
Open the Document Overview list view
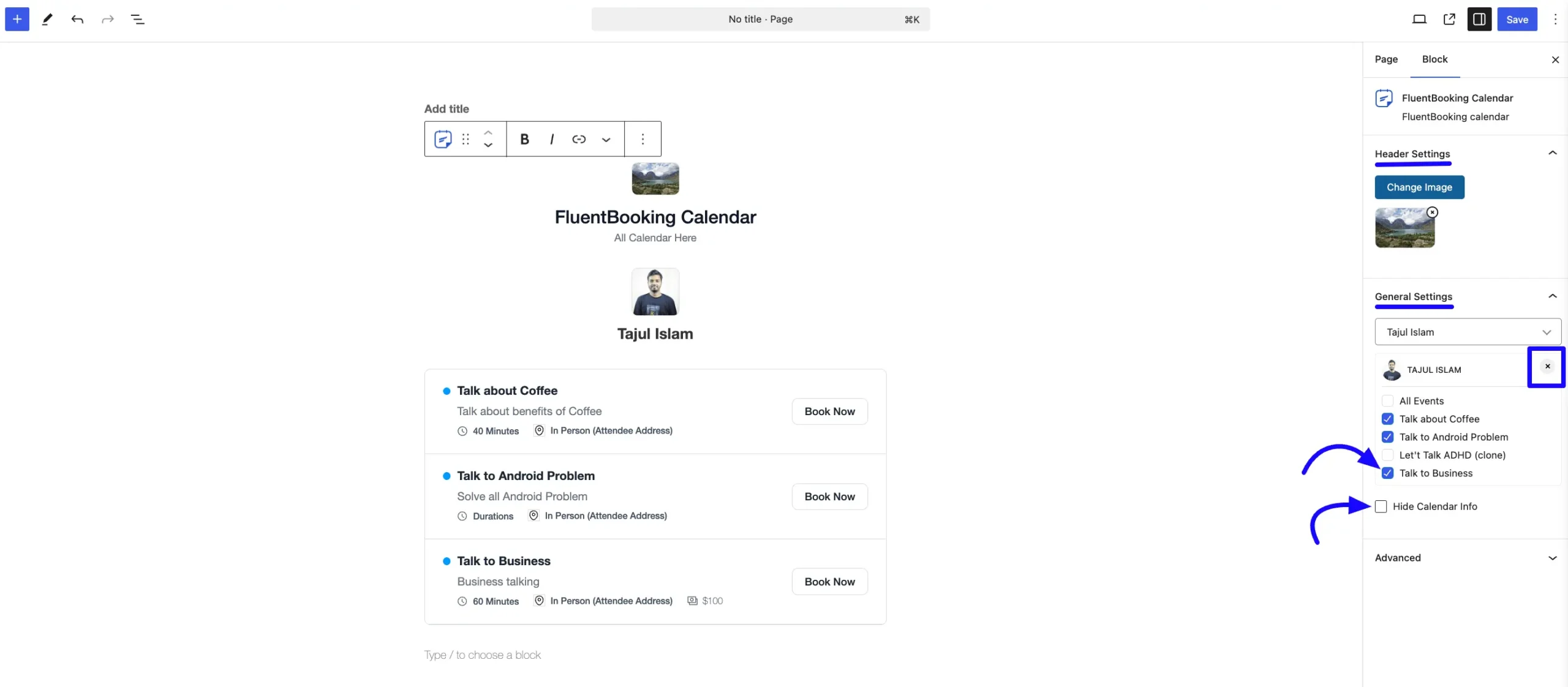(138, 19)
